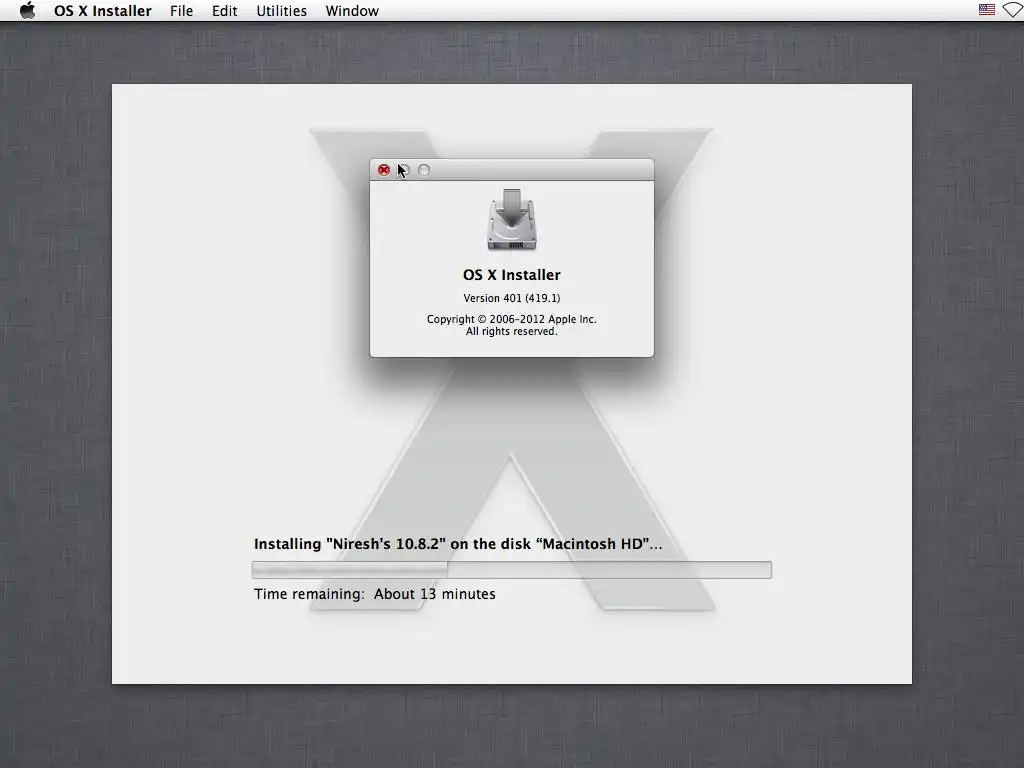
Task: Click the "About 13 minutes" remaining time
Action: (434, 594)
